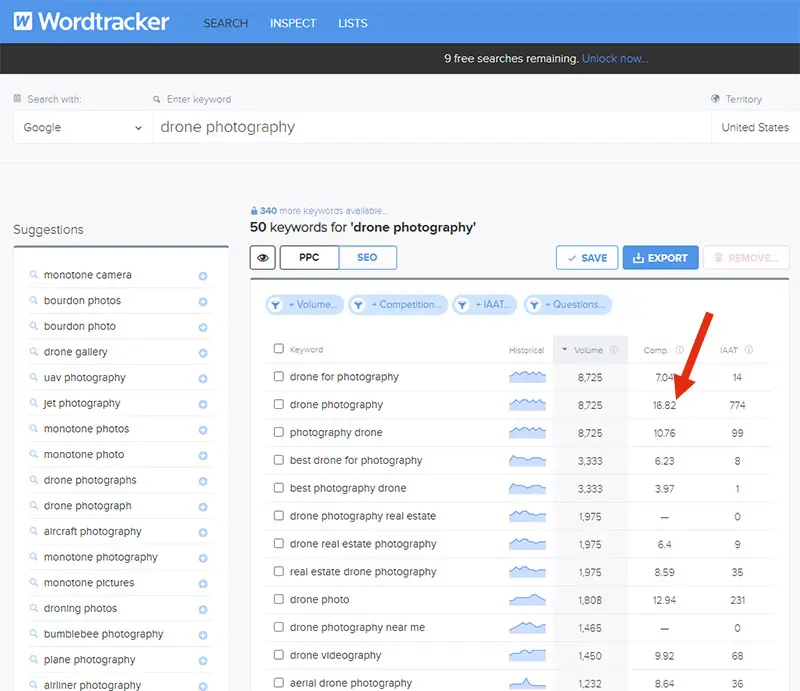
Task: Add 'drone gallery' suggestion via plus icon
Action: pos(203,353)
